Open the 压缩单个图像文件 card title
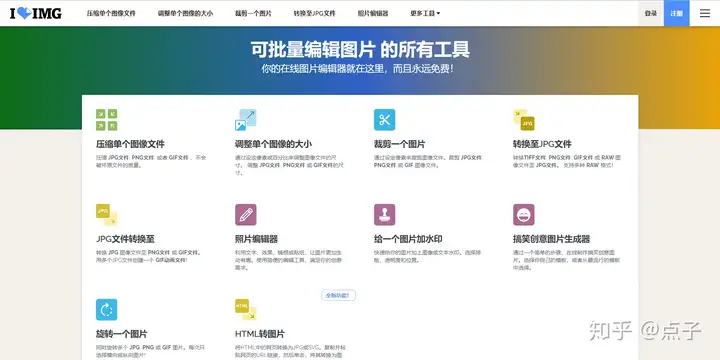Screen dimensions: 720x360 (130, 144)
